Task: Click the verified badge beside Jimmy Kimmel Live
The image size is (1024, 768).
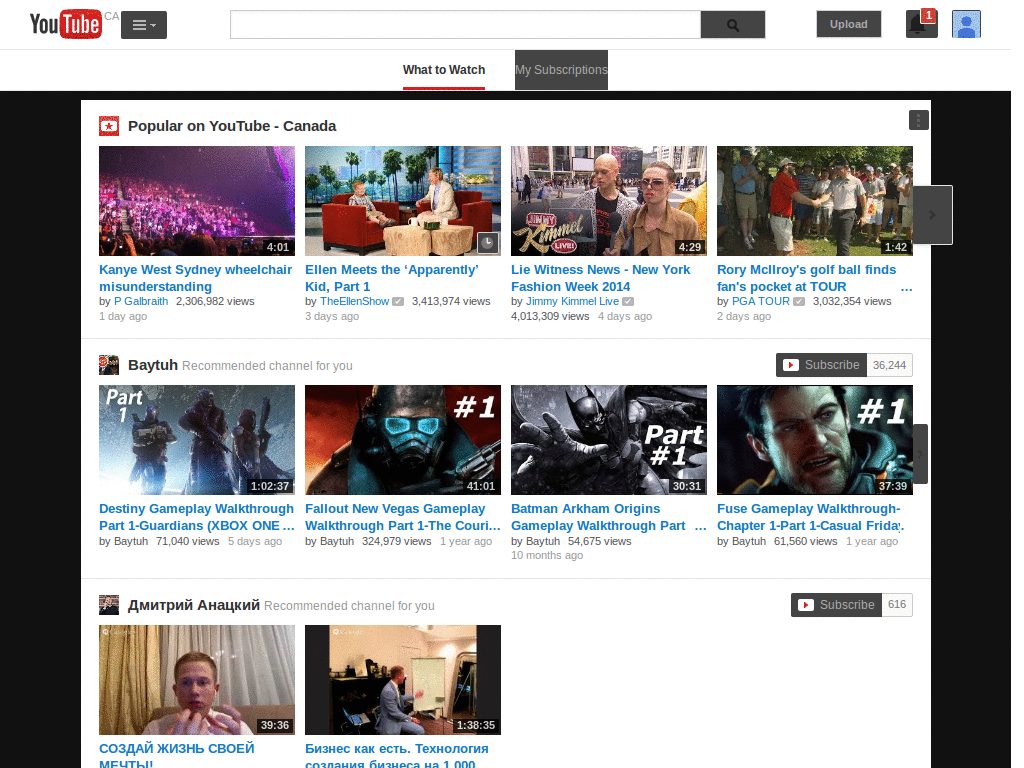Action: [x=628, y=302]
